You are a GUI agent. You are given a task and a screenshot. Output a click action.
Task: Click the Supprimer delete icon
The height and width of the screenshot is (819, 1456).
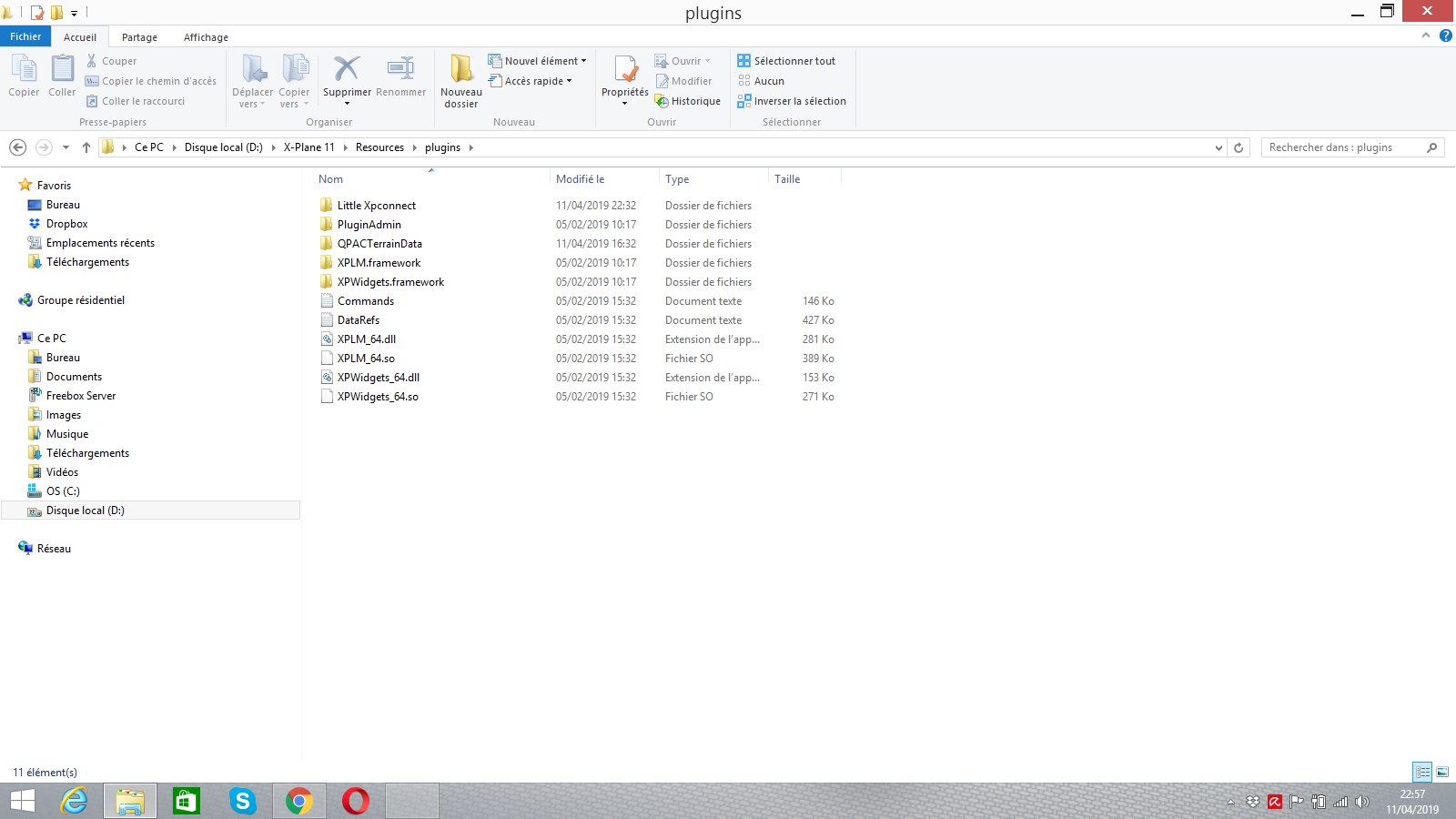pyautogui.click(x=347, y=80)
